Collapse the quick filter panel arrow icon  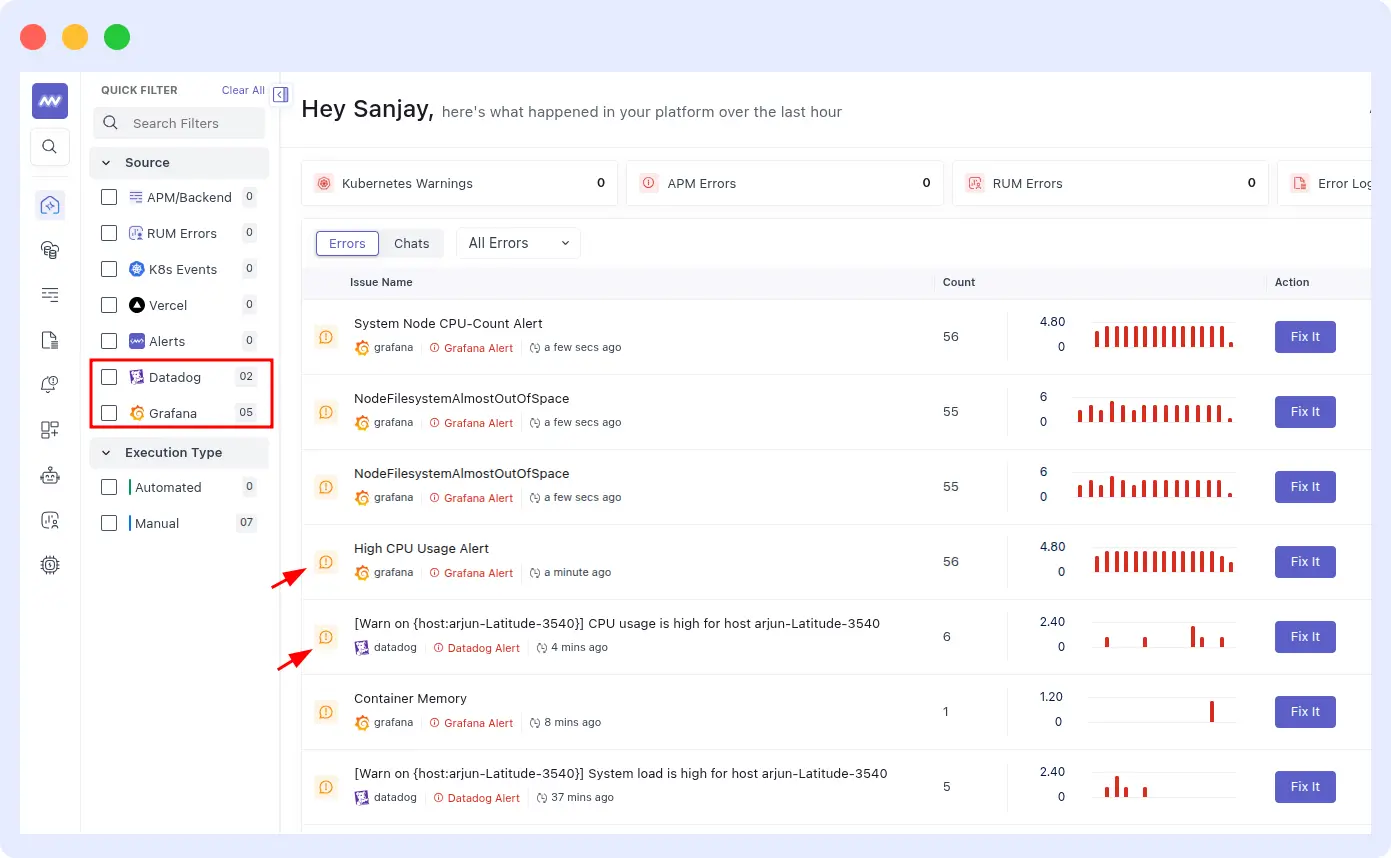tap(281, 94)
